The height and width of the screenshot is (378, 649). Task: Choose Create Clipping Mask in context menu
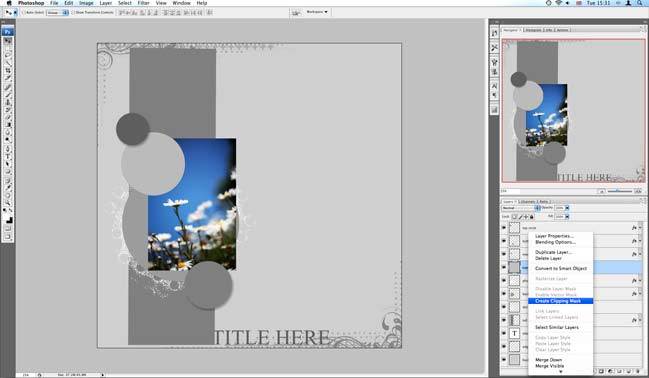click(560, 301)
